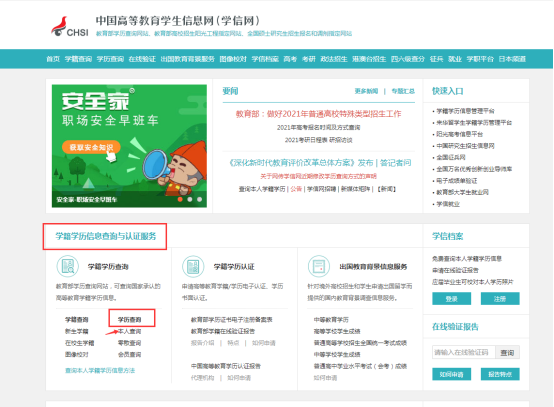Open 学籍查询 in the navigation bar
The height and width of the screenshot is (407, 554).
point(78,59)
